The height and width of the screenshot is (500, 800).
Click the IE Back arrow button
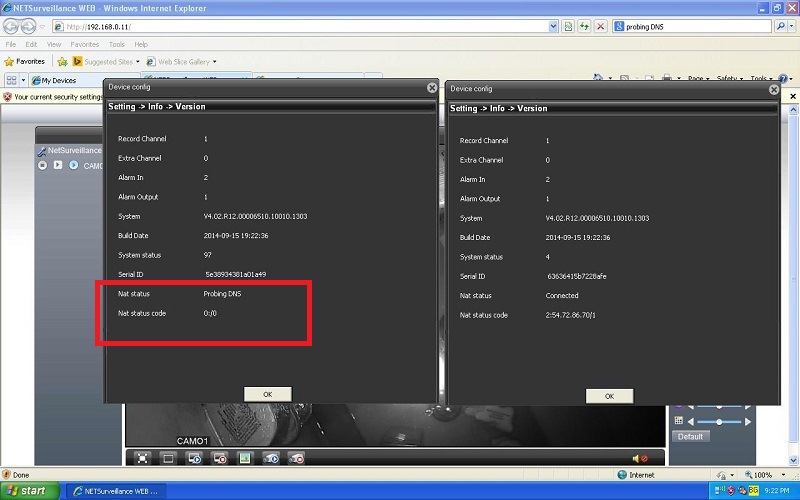tap(11, 26)
